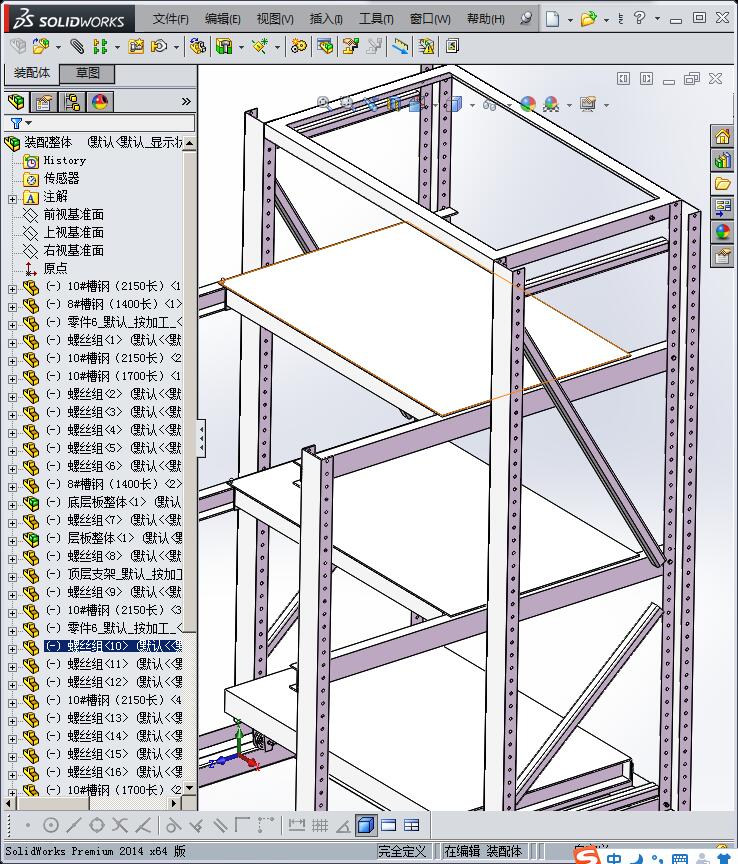Click the Open file folder icon
The height and width of the screenshot is (864, 738).
tap(589, 19)
